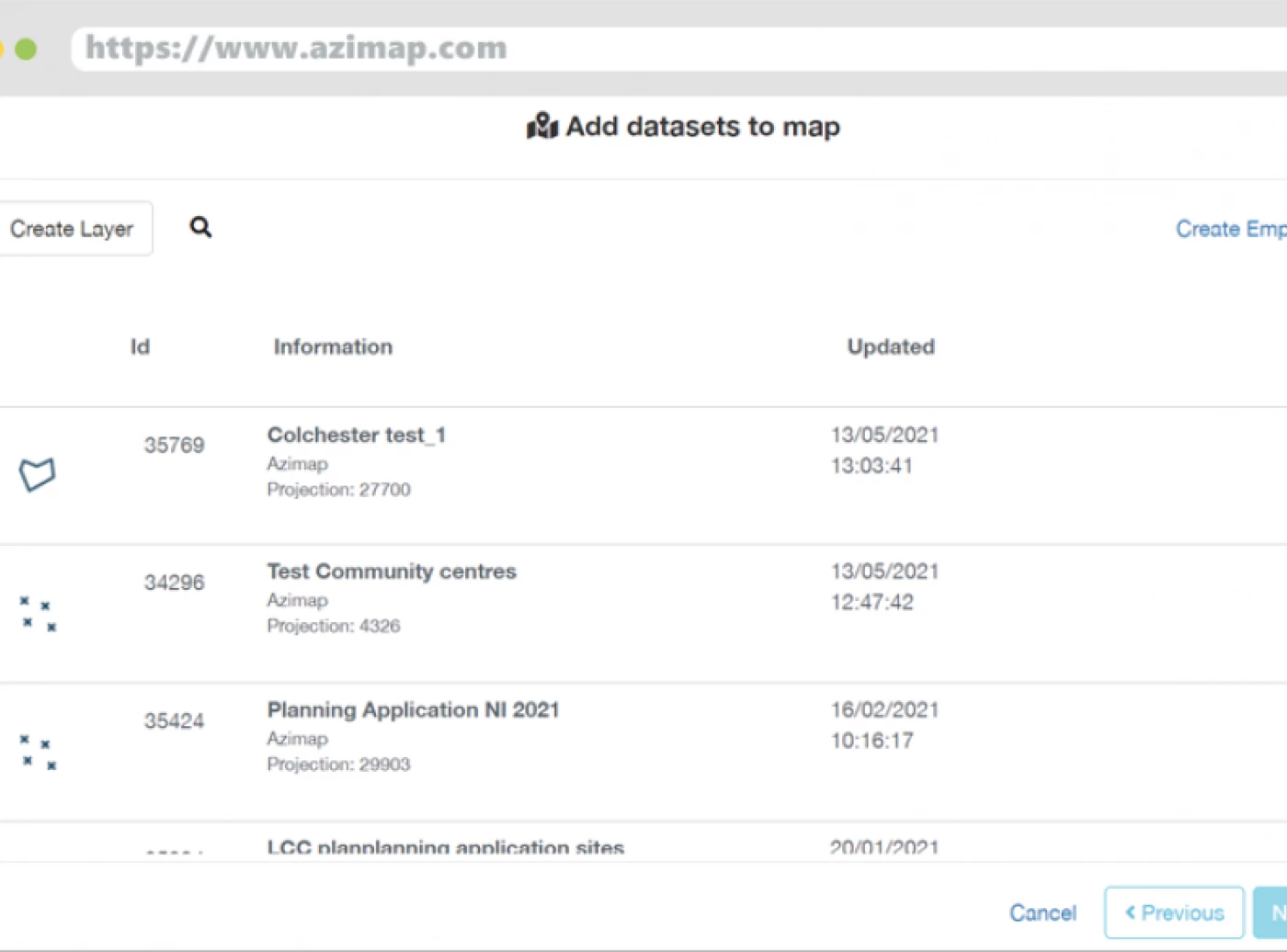Image resolution: width=1287 pixels, height=952 pixels.
Task: Select the LCC planning application sites row
Action: pyautogui.click(x=445, y=847)
